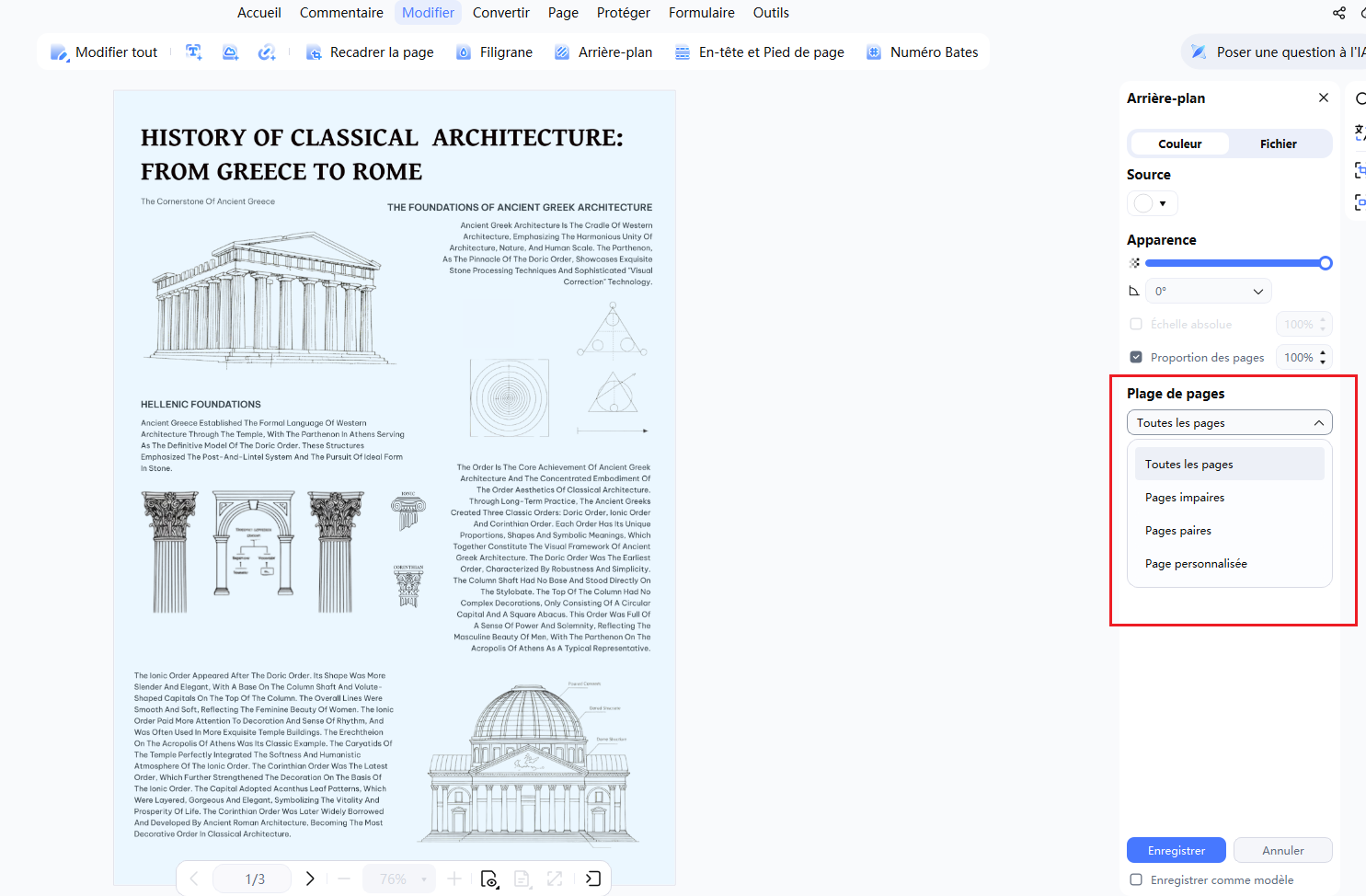1366x896 pixels.
Task: Open the Convertir menu
Action: click(501, 13)
